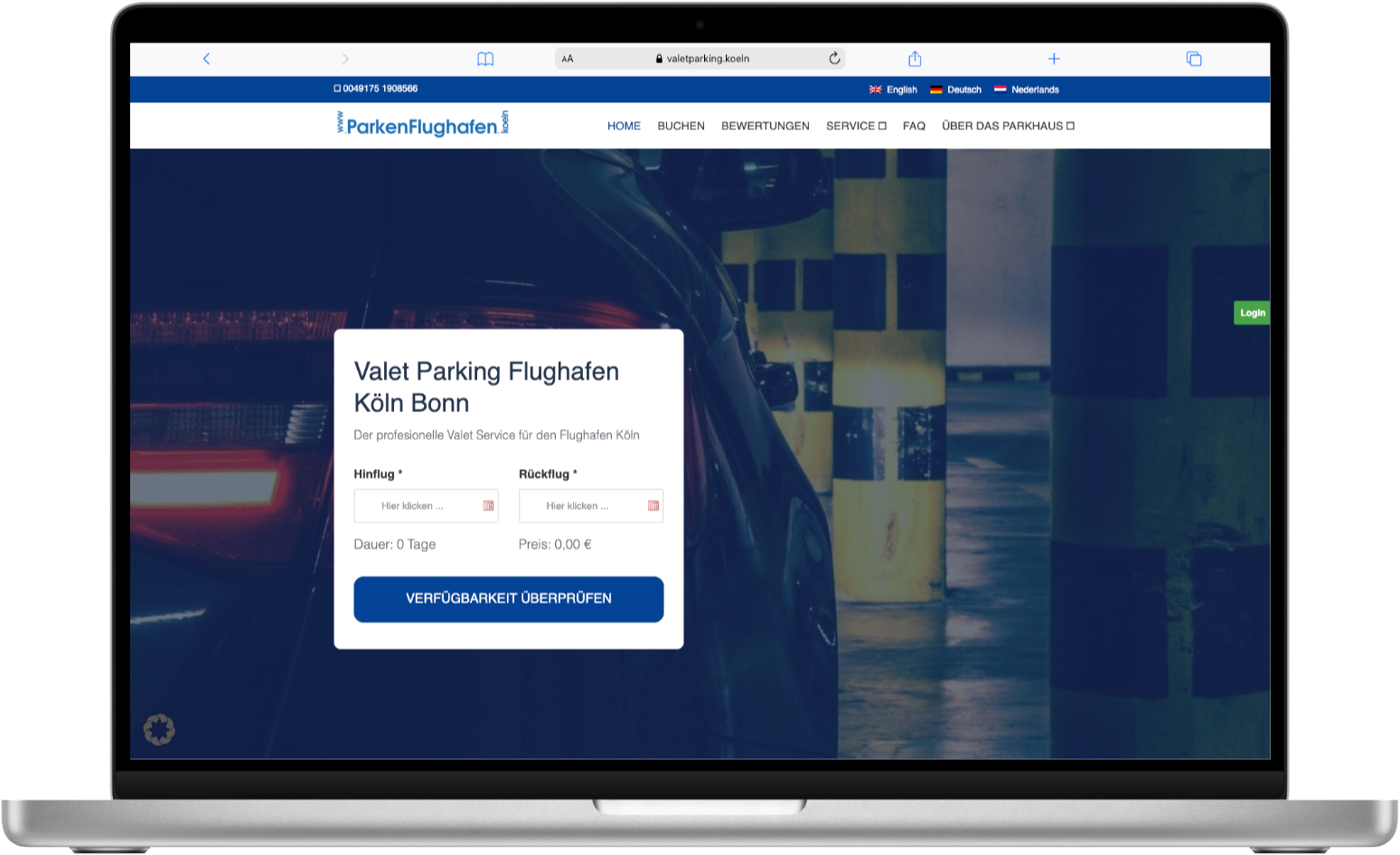Expand the SERVICE menu

(x=855, y=126)
